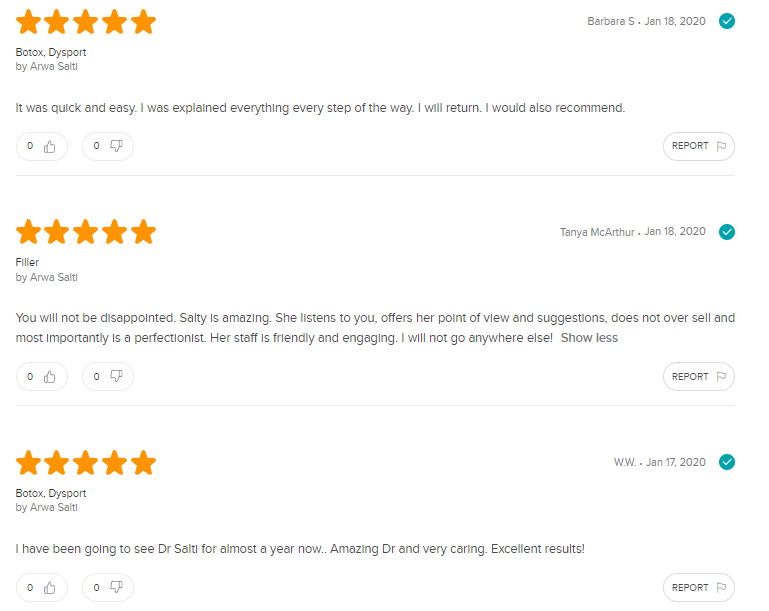Collapse Tanya's review with Show less

tap(589, 338)
